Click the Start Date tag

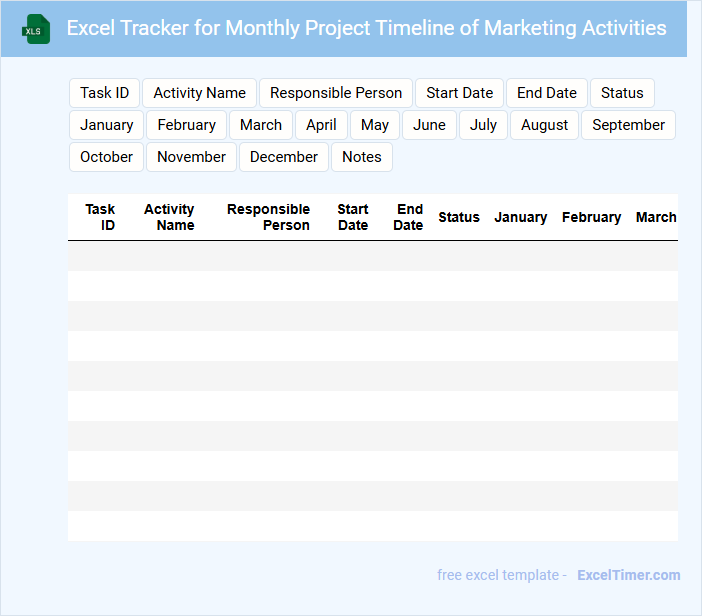tap(459, 93)
